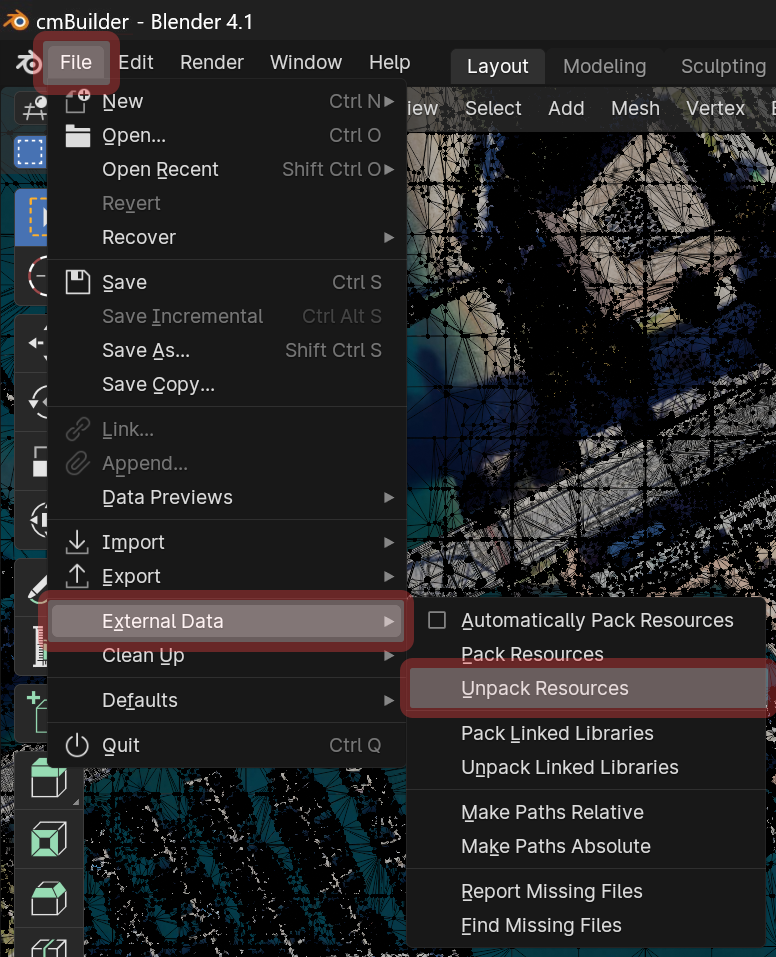The width and height of the screenshot is (776, 957).
Task: Click the Bevel tool icon
Action: (48, 898)
